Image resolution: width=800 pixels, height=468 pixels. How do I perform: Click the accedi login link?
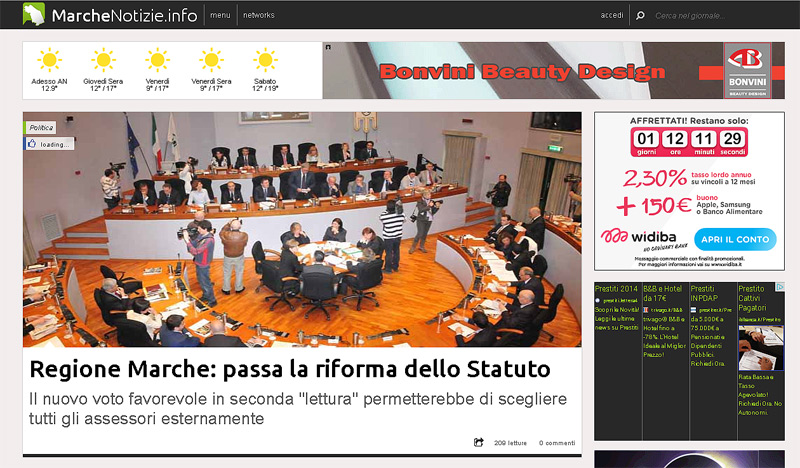click(x=612, y=15)
